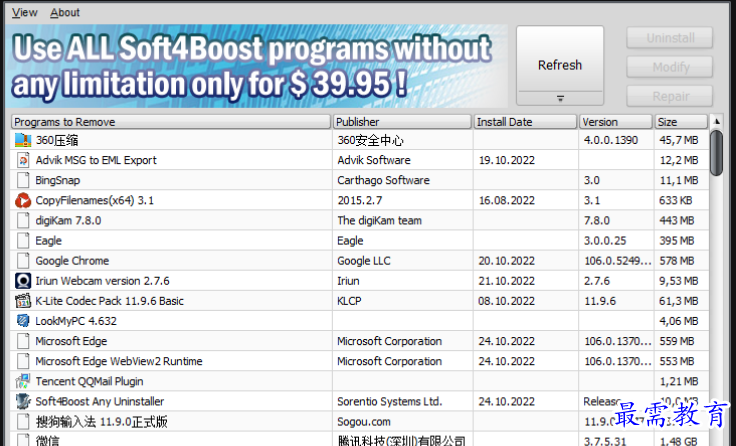Click size 1,21 MB cell
This screenshot has width=736, height=446.
point(678,381)
